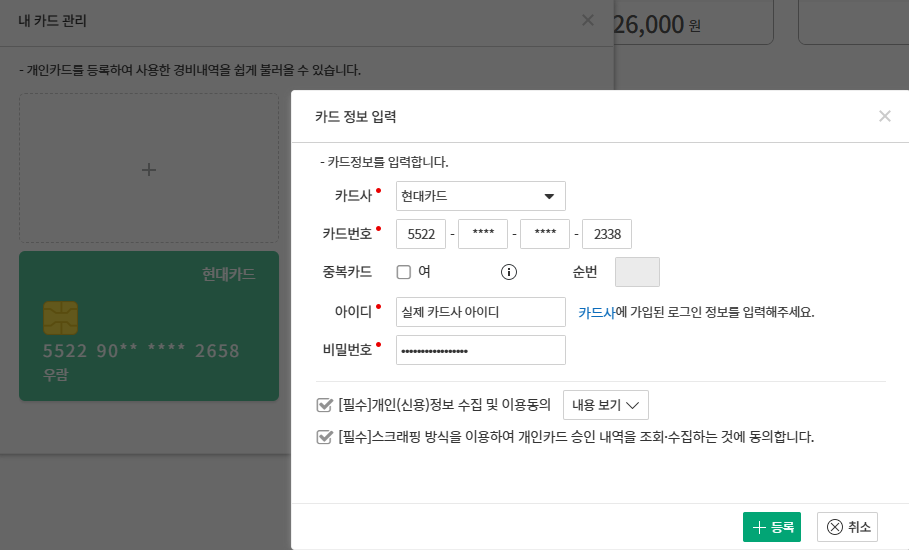Uncheck 개인(신용)정보 수집 및 이용동의 checkbox
Screen dimensions: 909x550
tap(324, 405)
